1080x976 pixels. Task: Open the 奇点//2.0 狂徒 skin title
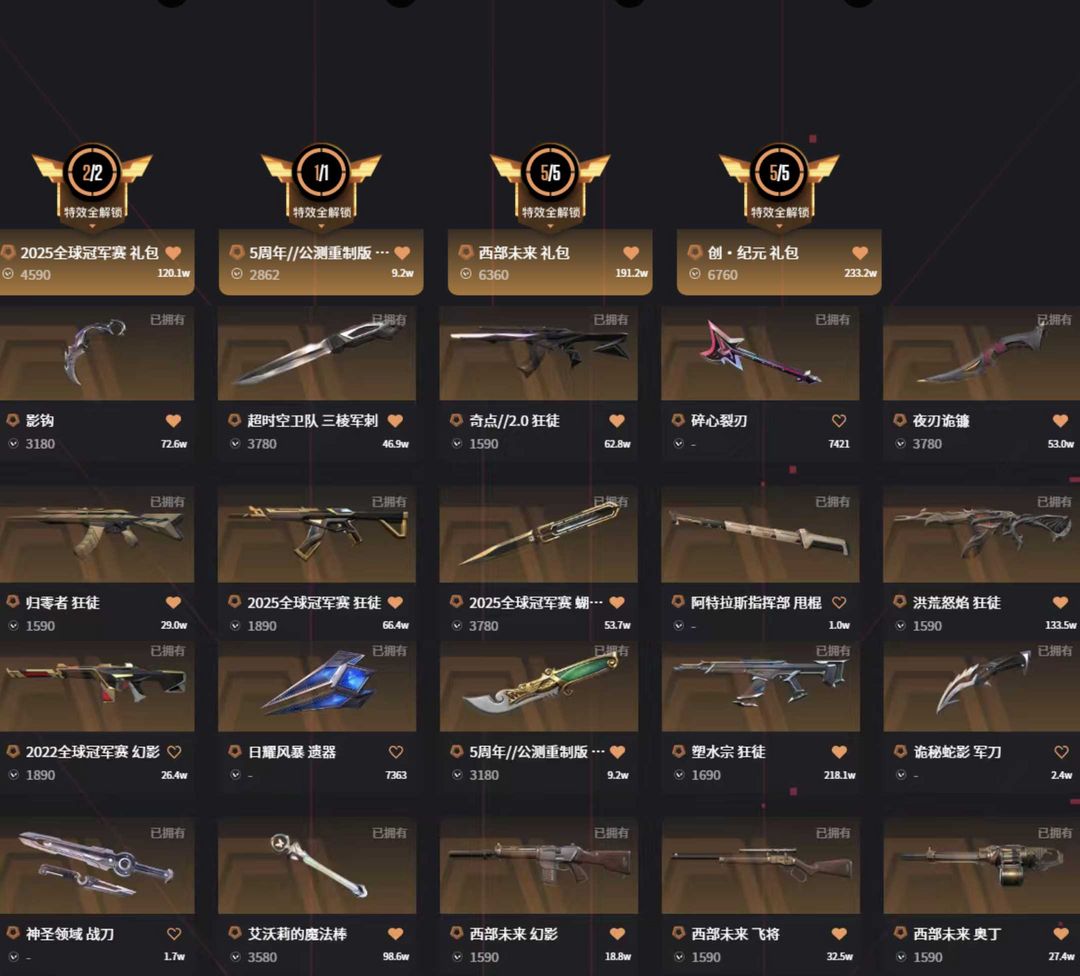[x=515, y=421]
